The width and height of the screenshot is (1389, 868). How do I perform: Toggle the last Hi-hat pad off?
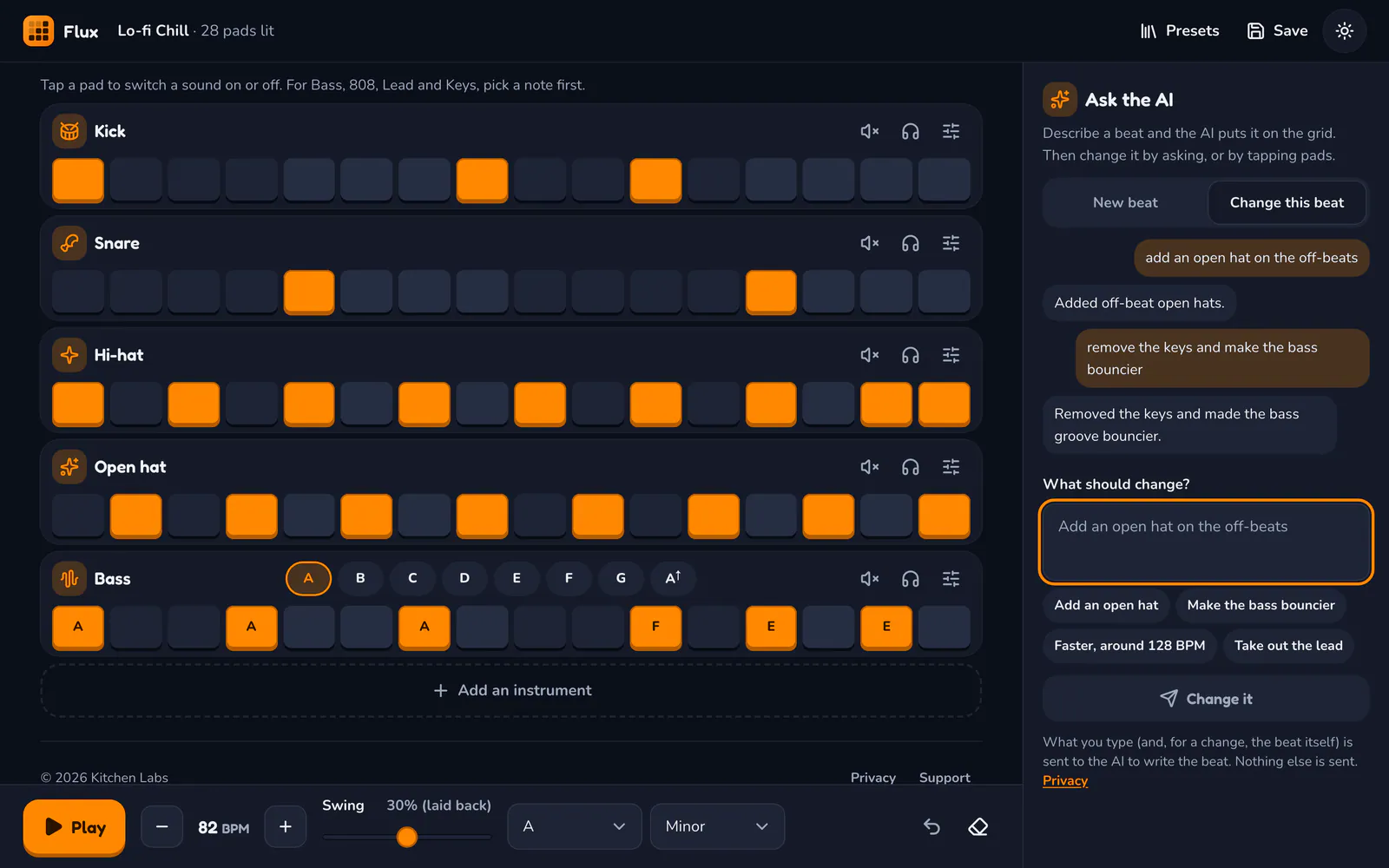(x=944, y=404)
